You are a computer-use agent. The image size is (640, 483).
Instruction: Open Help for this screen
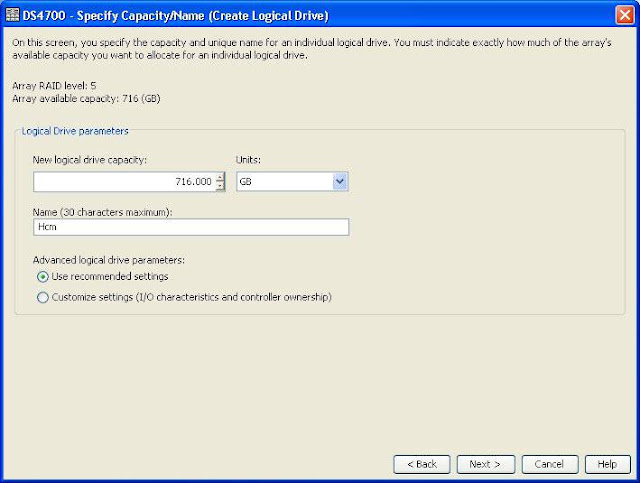(607, 464)
